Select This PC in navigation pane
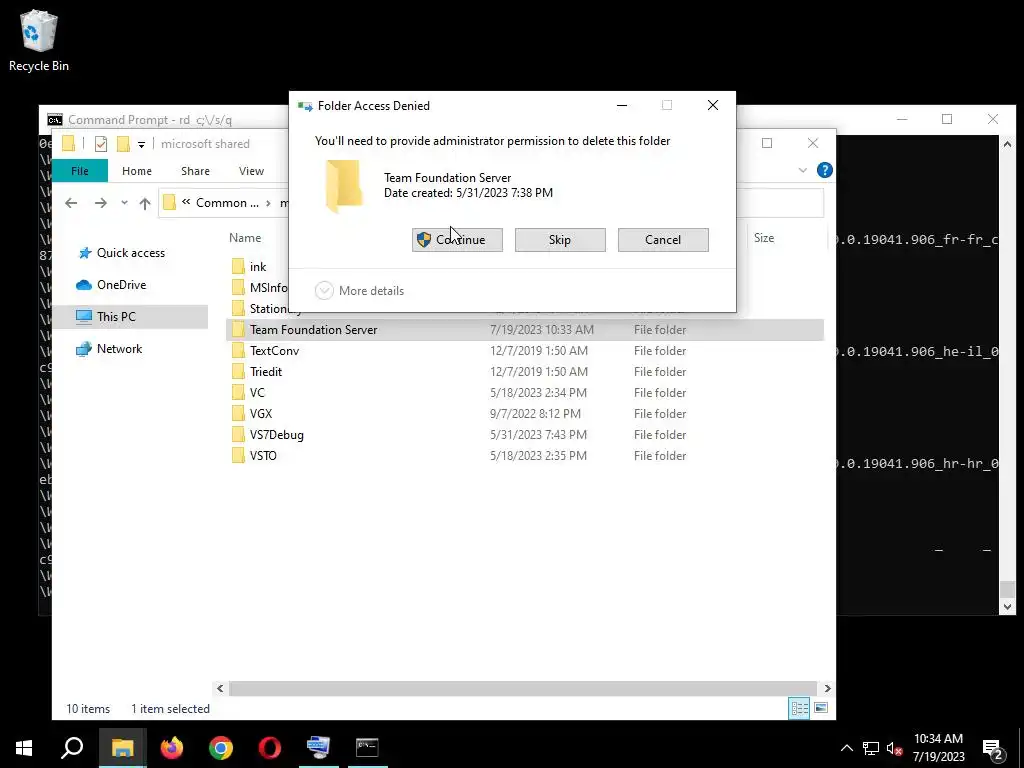The image size is (1024, 768). point(130,317)
